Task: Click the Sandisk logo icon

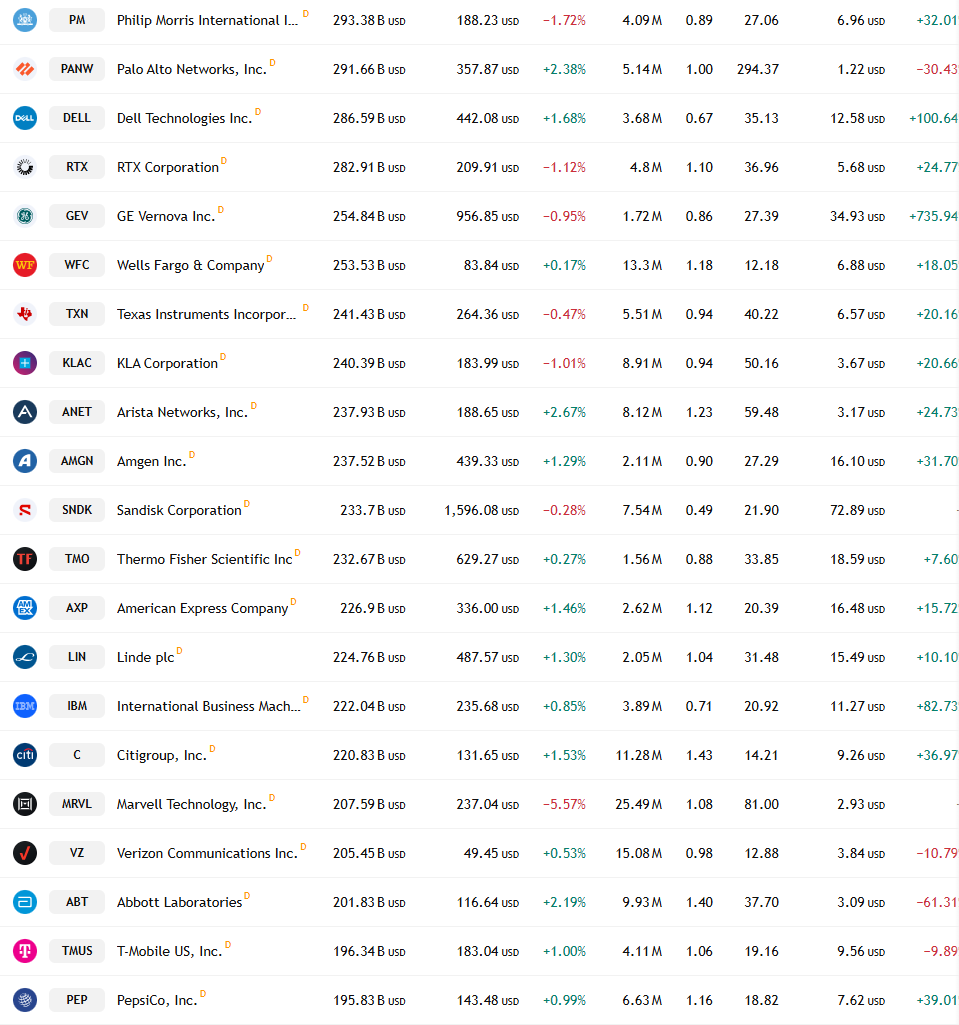Action: (25, 511)
